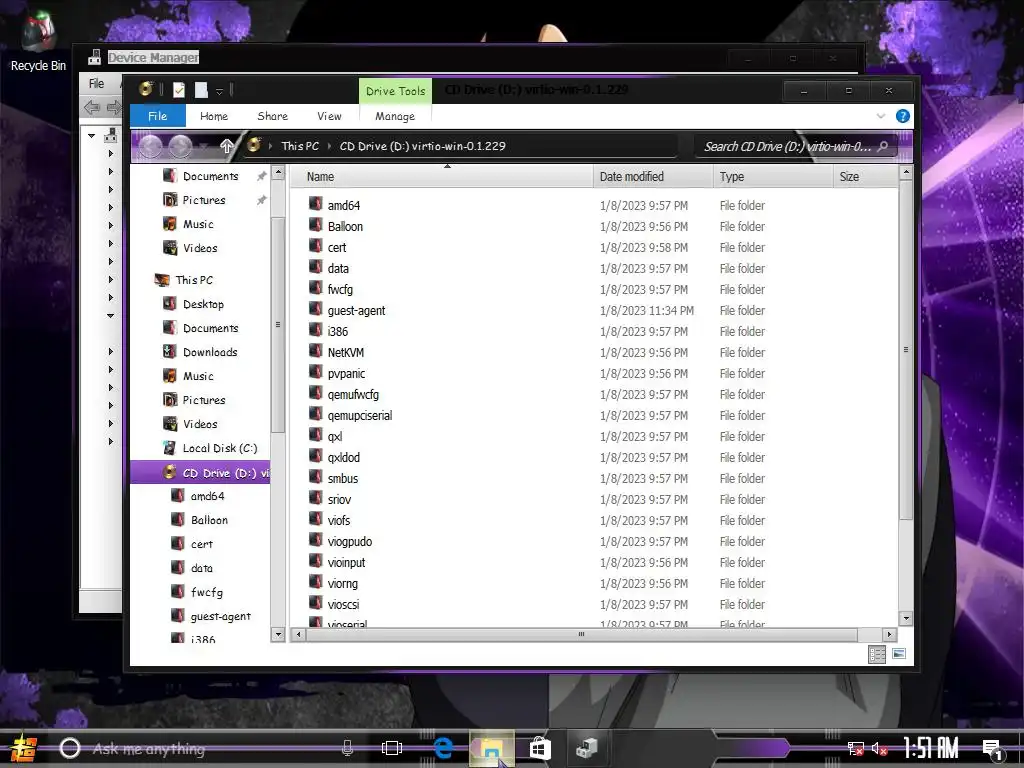Open the Customize Quick Access Toolbar dropdown
The image size is (1024, 768).
click(219, 91)
